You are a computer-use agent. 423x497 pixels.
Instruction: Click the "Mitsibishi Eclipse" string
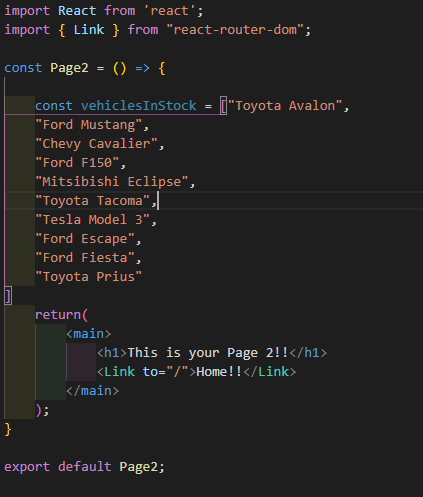(x=112, y=182)
